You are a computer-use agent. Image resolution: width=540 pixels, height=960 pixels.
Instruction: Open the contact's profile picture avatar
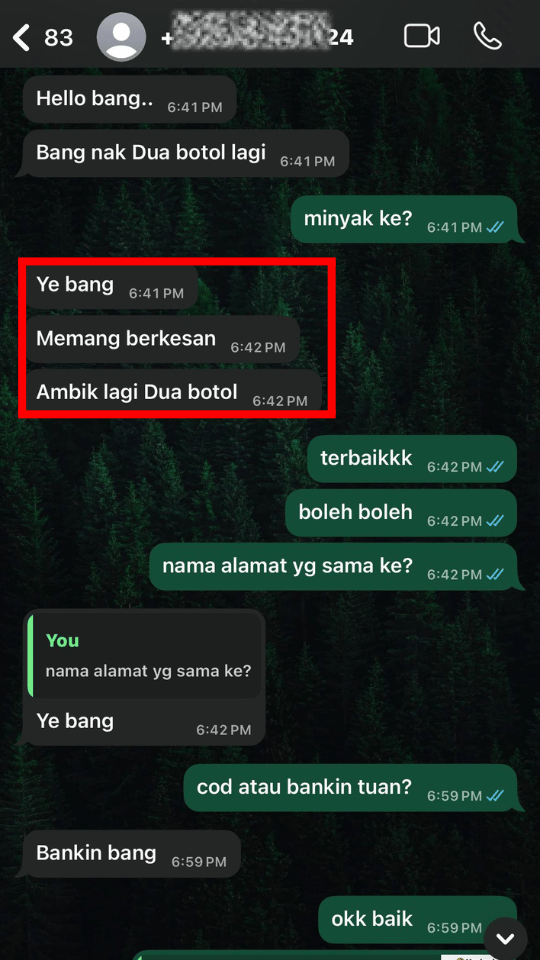[121, 37]
